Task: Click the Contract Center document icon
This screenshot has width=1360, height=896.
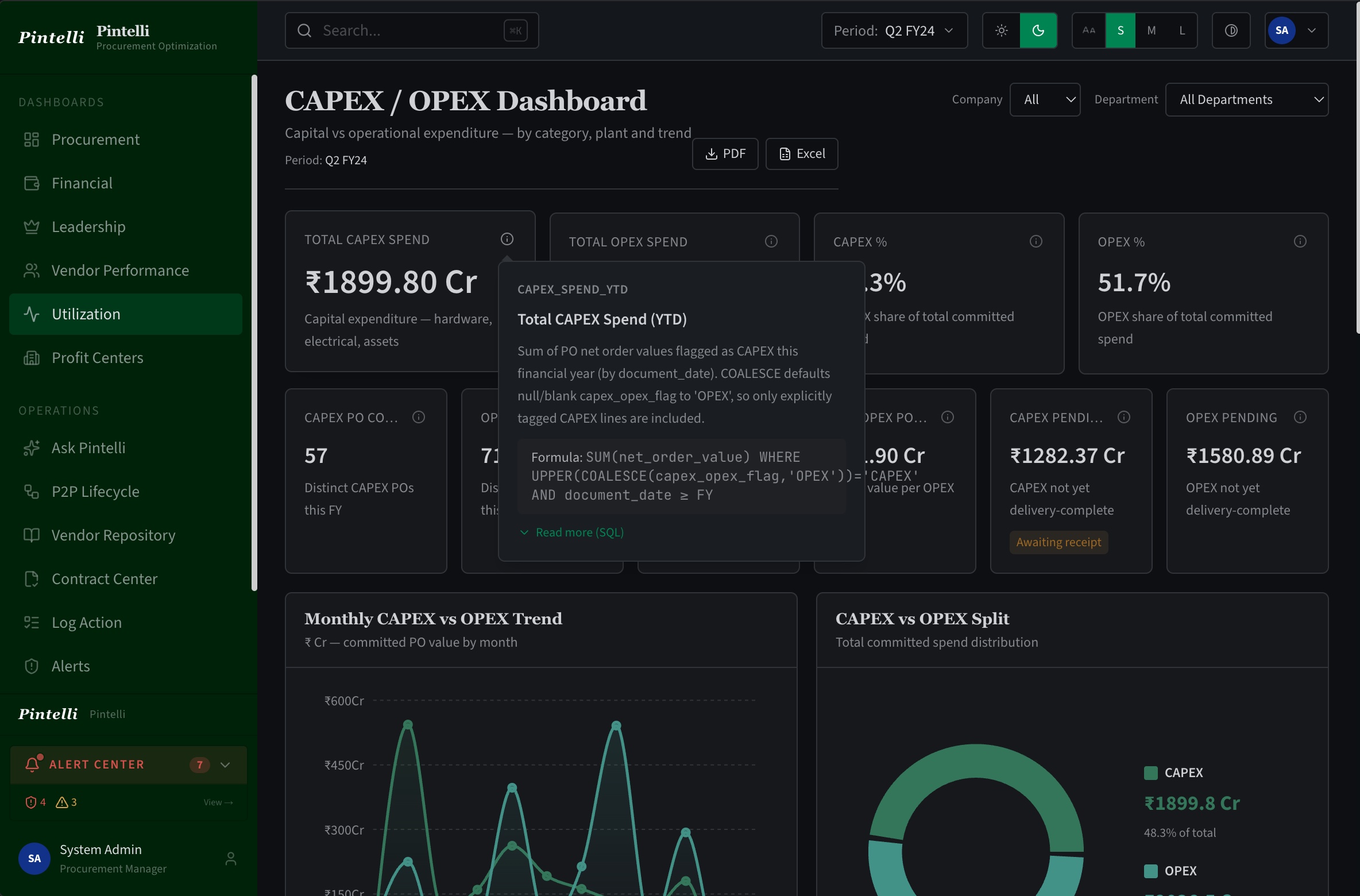Action: [x=32, y=579]
